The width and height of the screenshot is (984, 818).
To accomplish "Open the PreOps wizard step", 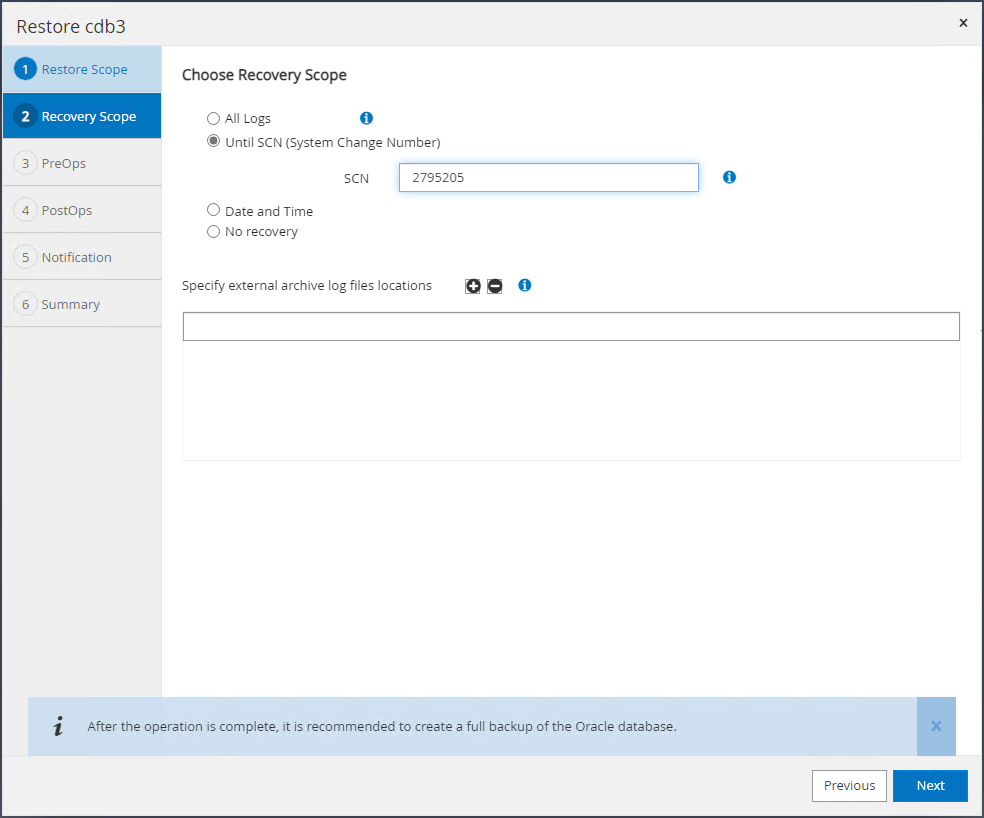I will coord(63,163).
